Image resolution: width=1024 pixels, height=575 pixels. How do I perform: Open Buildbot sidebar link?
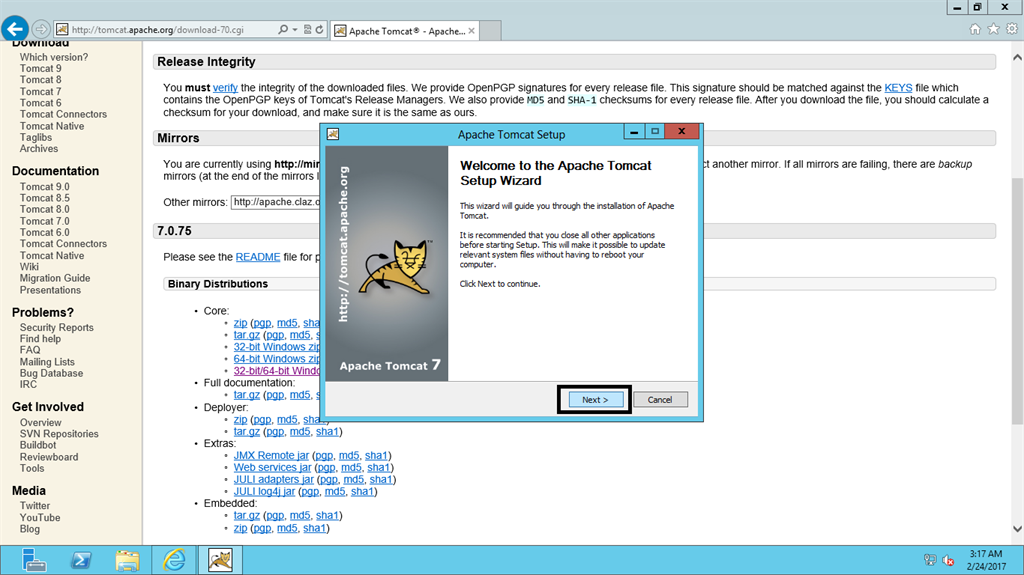coord(38,445)
